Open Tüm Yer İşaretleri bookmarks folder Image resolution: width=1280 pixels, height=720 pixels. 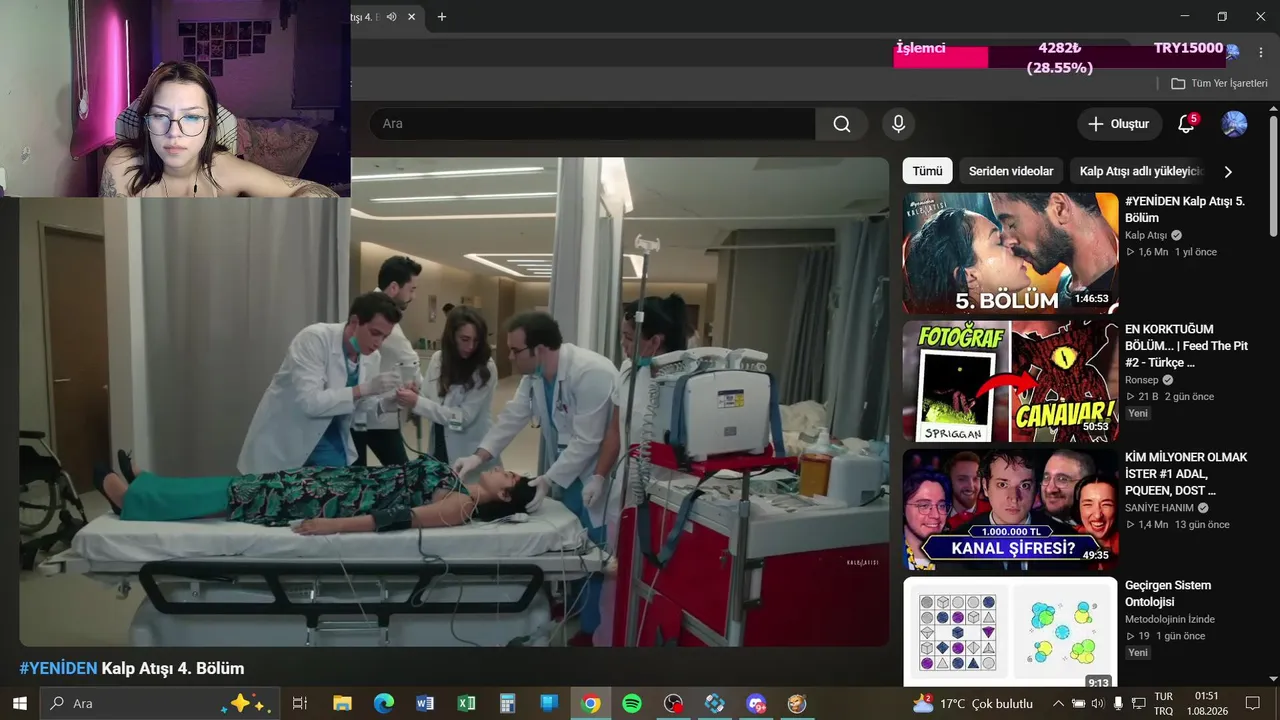[1219, 83]
